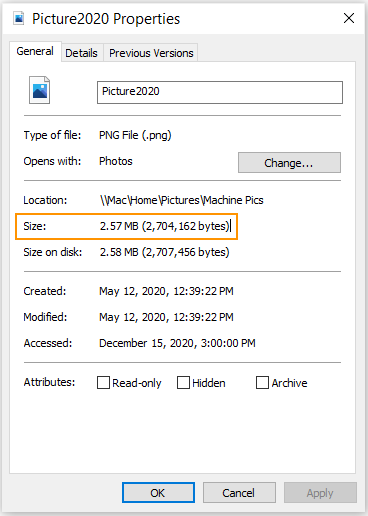The image size is (368, 516).
Task: Open the Previous Versions tab
Action: point(151,53)
